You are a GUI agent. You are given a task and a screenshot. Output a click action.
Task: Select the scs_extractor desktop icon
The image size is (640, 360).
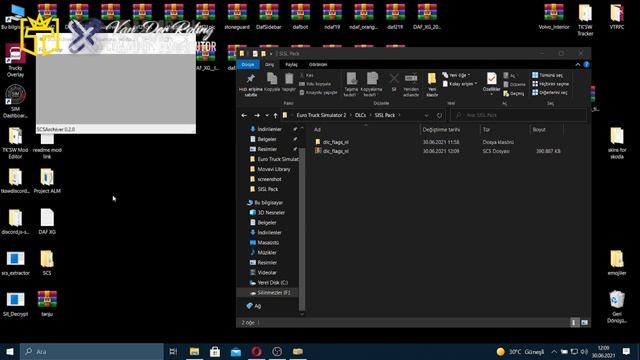point(16,263)
